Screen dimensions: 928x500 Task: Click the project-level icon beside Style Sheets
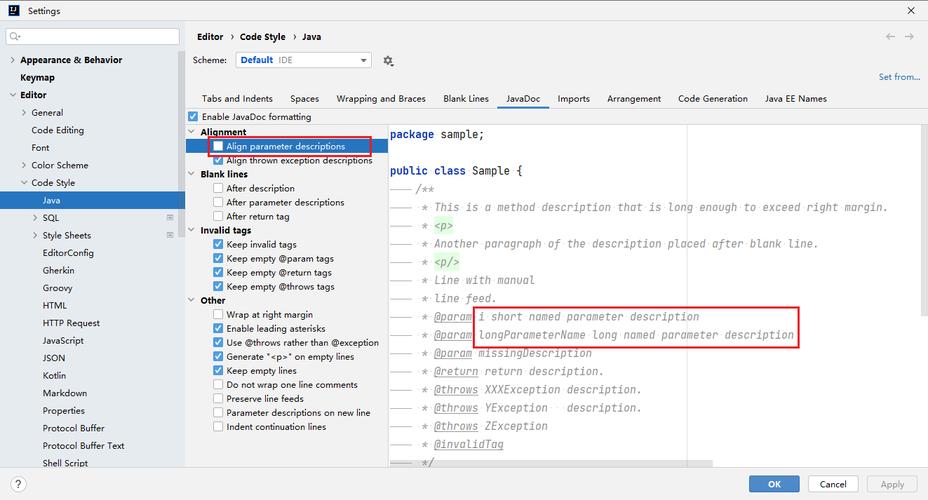[x=170, y=236]
